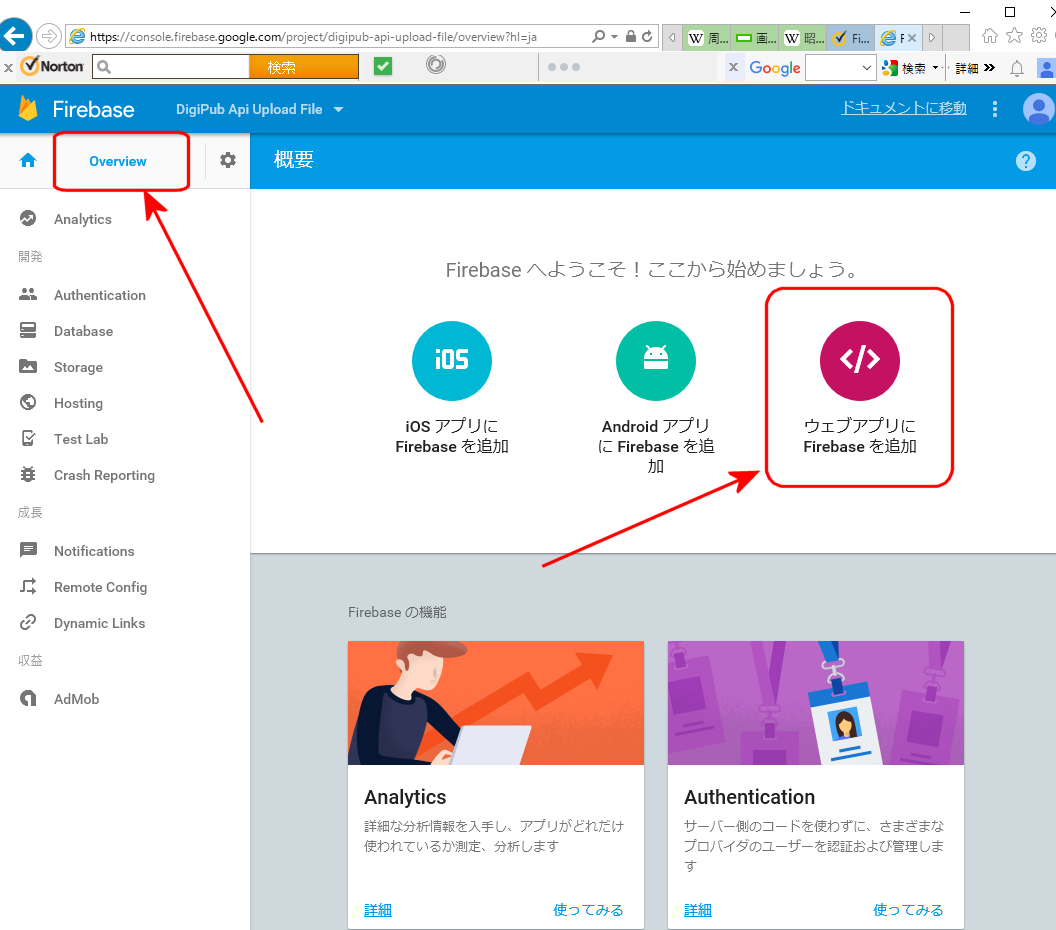Viewport: 1056px width, 930px height.
Task: Click the Dynamic Links chain icon
Action: (x=28, y=622)
